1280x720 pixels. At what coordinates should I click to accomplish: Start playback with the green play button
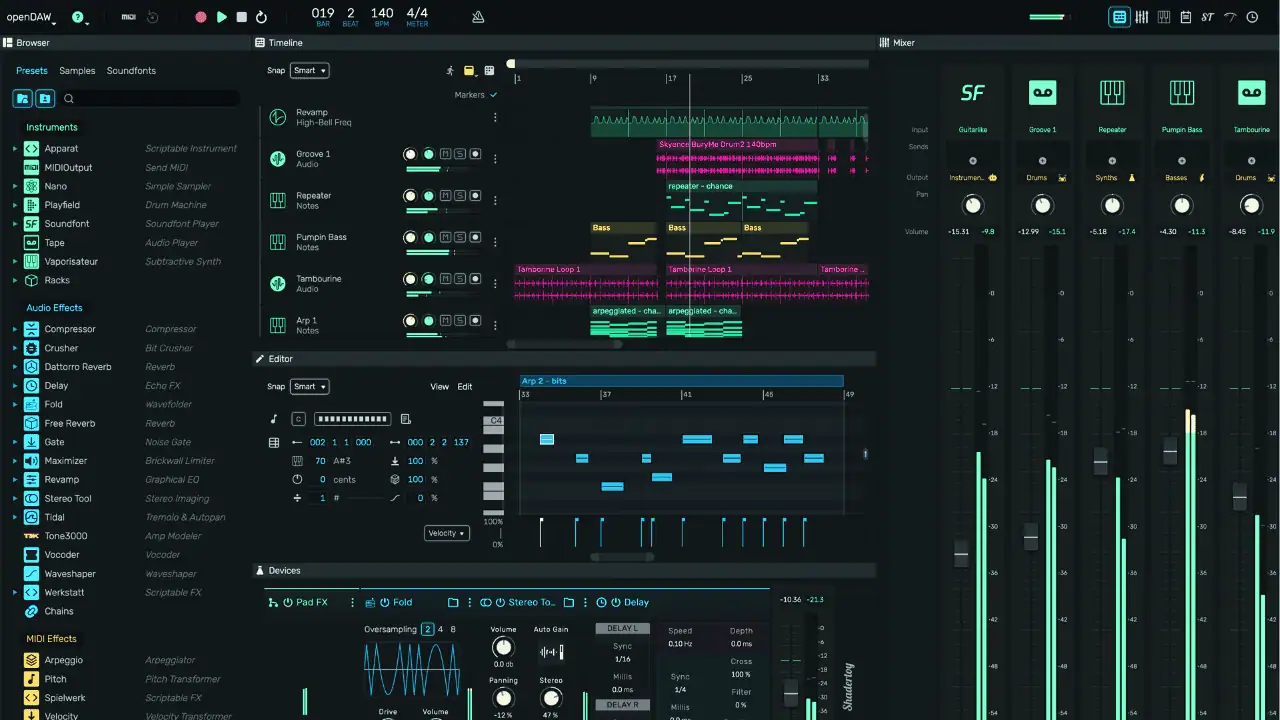tap(222, 17)
